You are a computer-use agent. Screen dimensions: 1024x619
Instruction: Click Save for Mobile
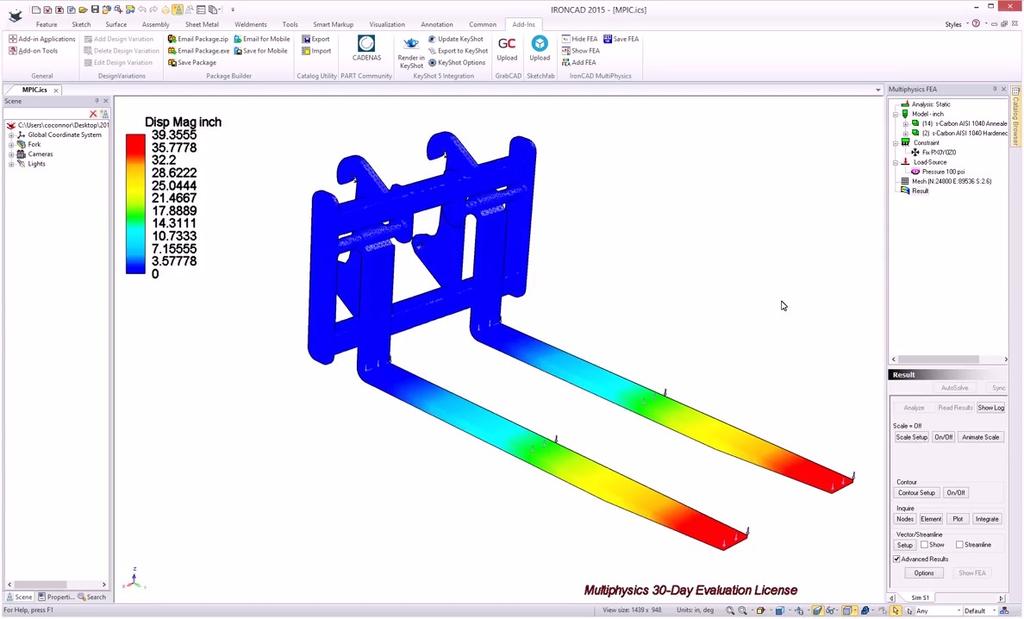click(x=261, y=51)
